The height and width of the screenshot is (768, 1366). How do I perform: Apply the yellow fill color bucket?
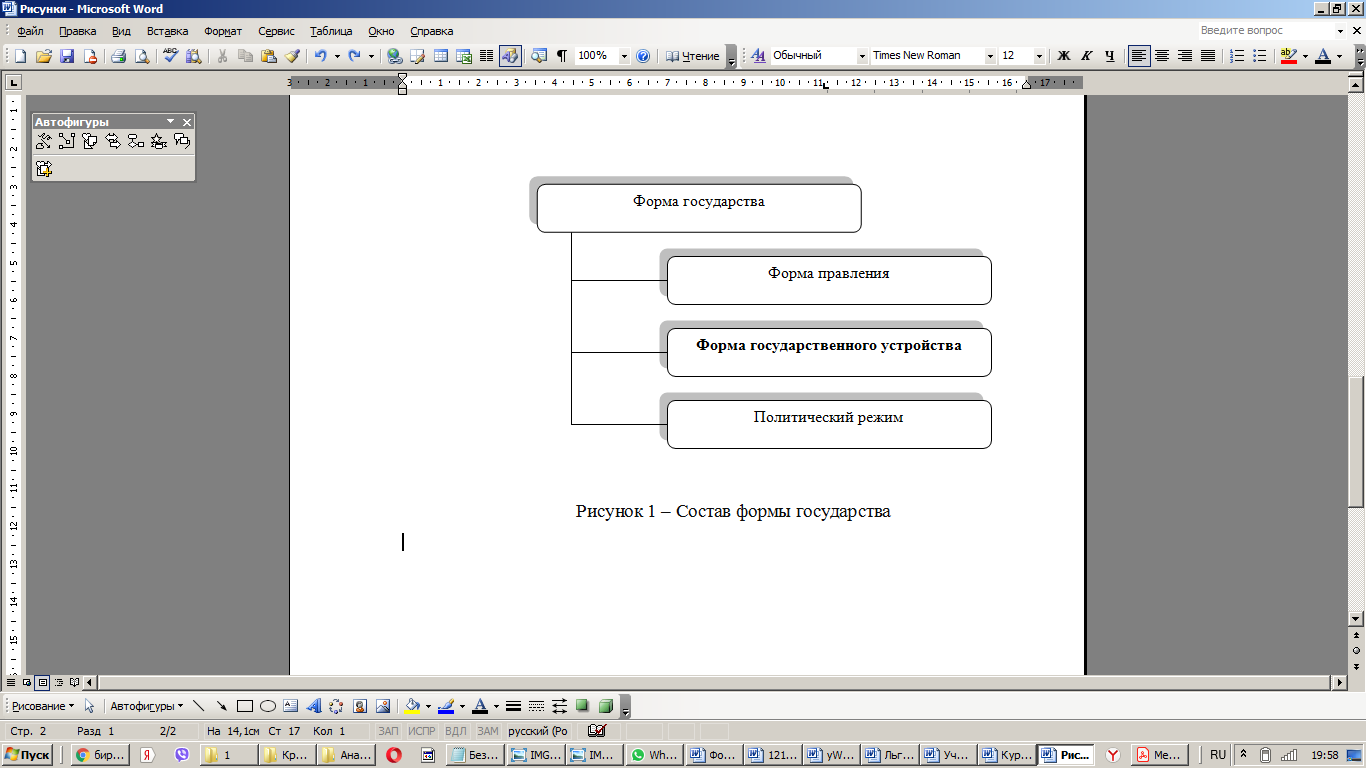point(412,706)
